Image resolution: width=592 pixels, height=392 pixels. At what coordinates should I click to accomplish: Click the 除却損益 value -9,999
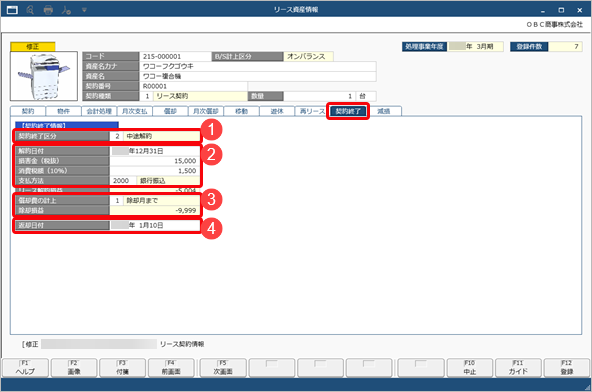[155, 210]
